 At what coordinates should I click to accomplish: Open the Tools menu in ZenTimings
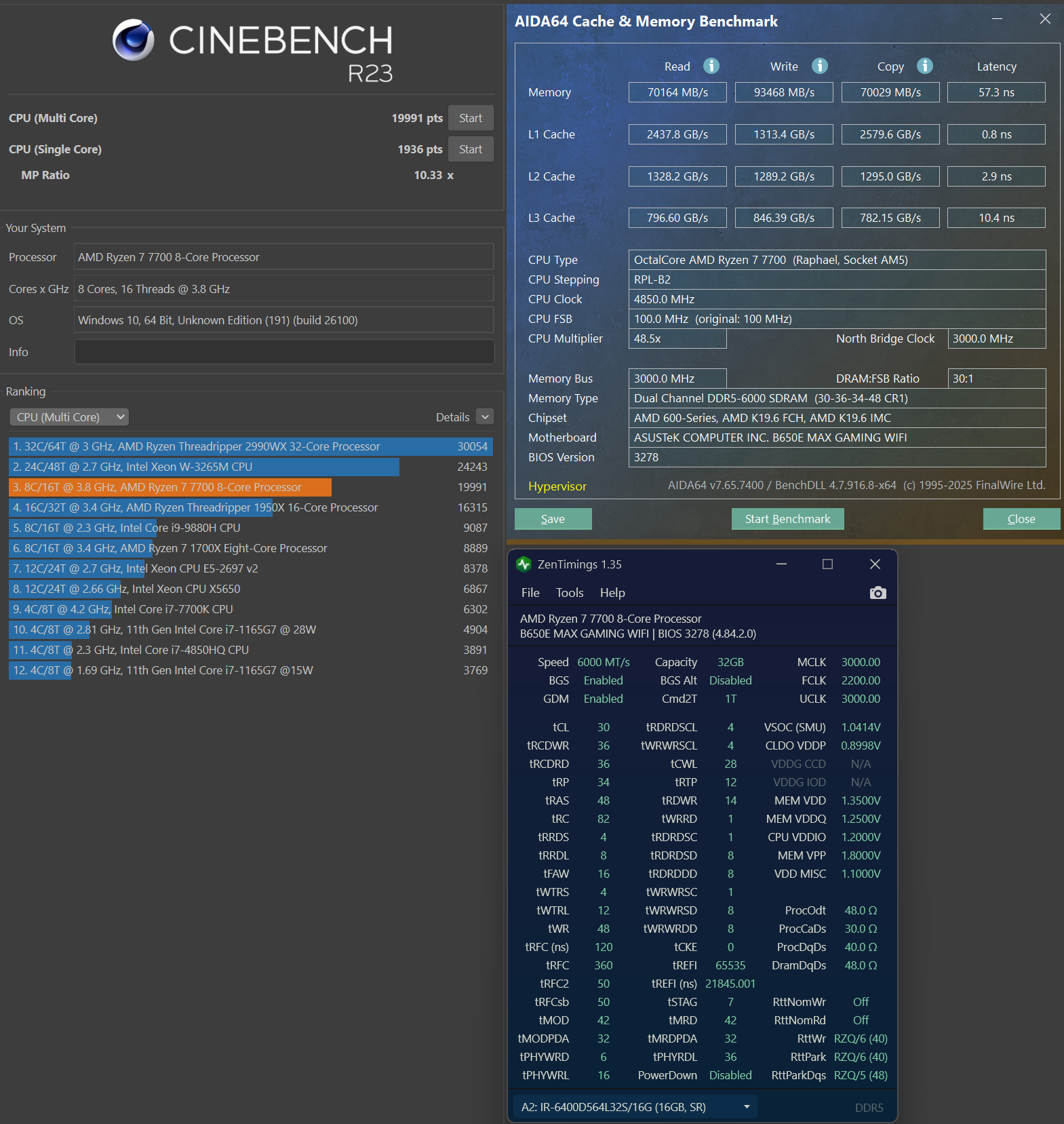pos(570,593)
